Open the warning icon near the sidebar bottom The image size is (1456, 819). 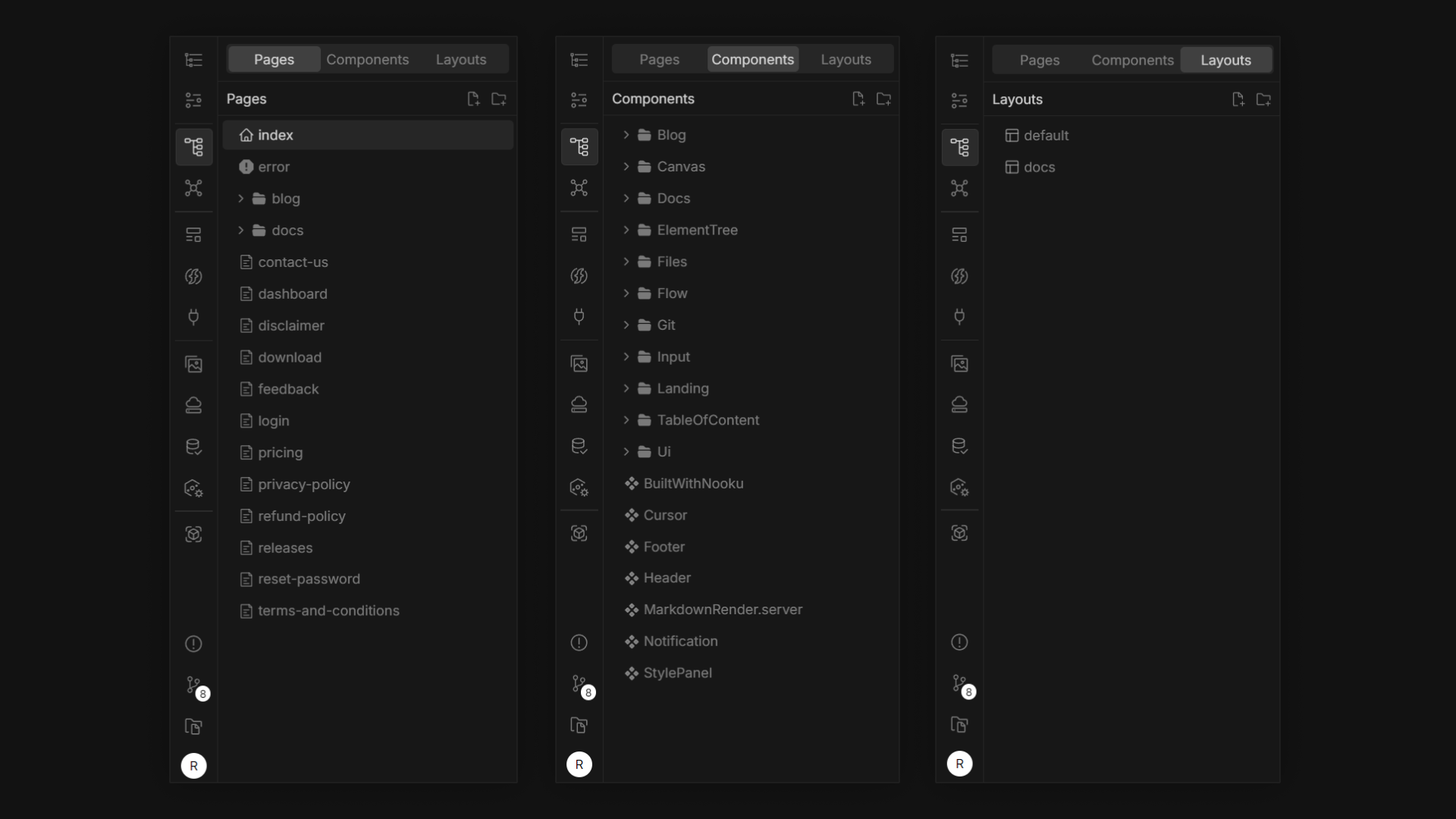pos(193,643)
